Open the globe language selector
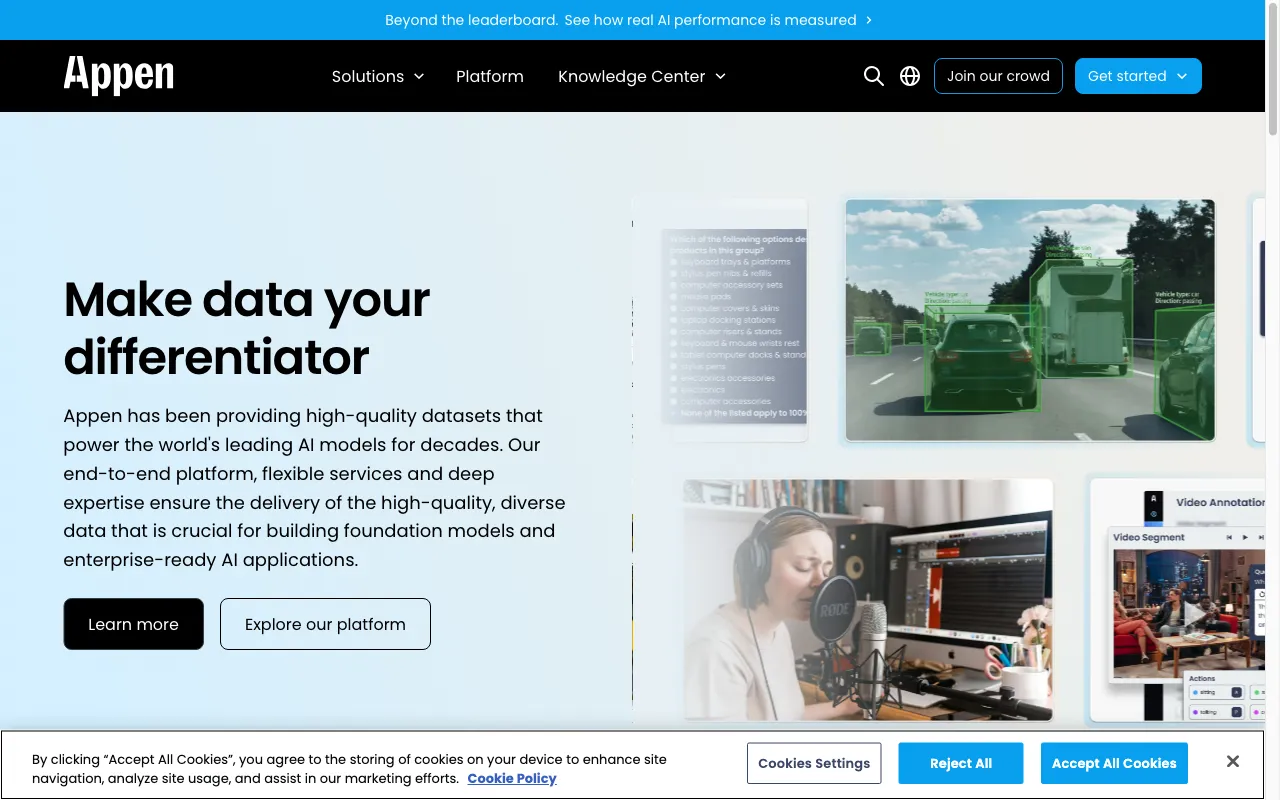The height and width of the screenshot is (800, 1280). coord(910,76)
